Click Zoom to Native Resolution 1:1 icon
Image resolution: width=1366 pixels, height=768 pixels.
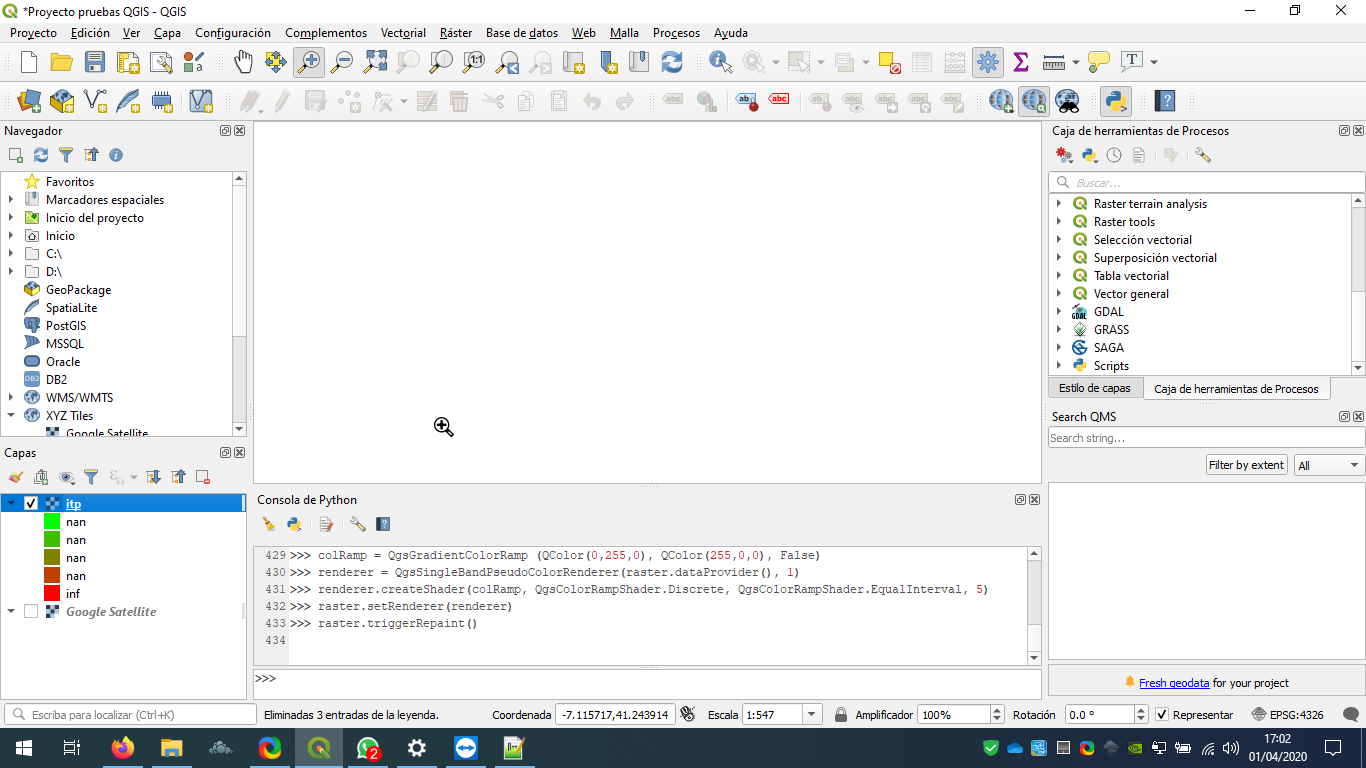474,62
